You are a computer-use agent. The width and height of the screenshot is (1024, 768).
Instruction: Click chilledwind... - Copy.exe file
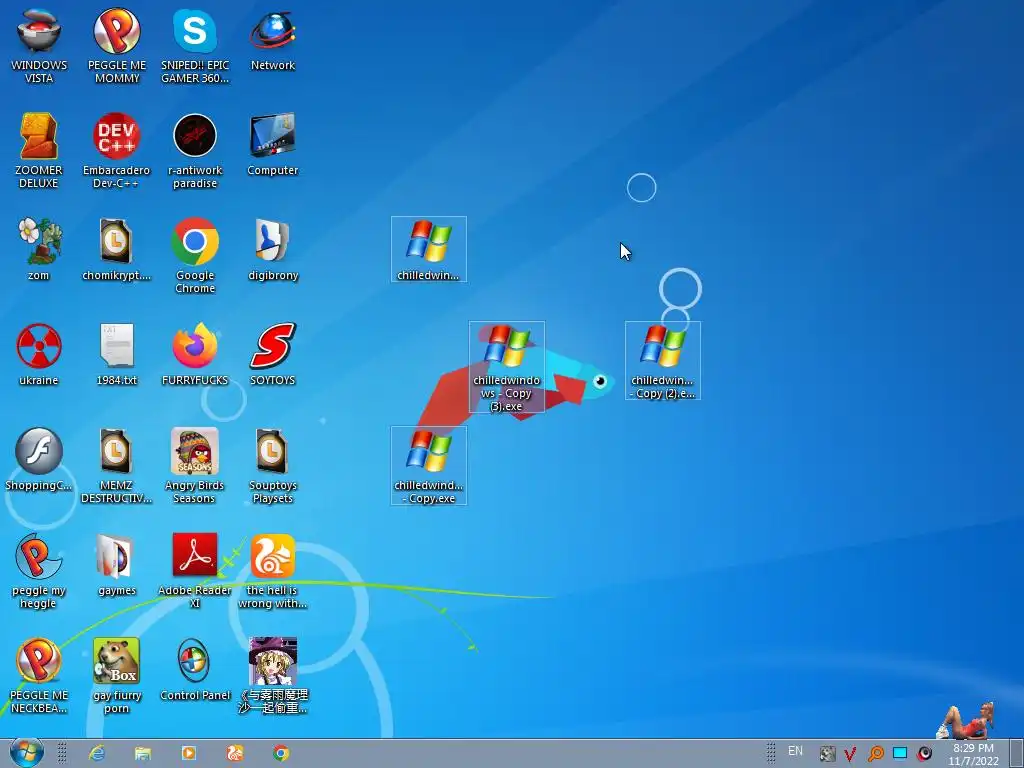point(428,466)
